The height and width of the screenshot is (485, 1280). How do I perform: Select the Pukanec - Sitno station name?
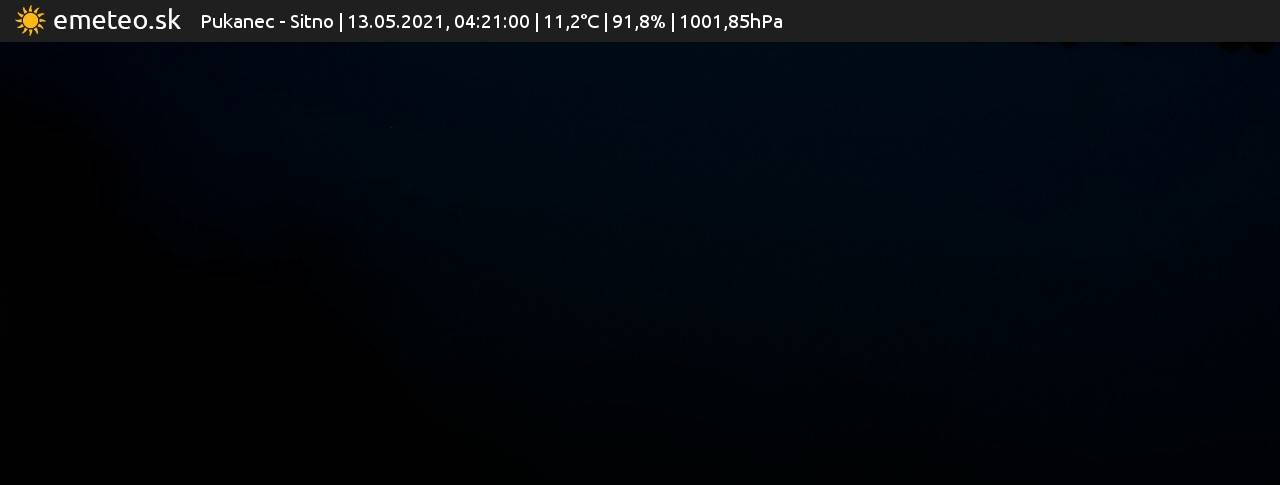[267, 22]
